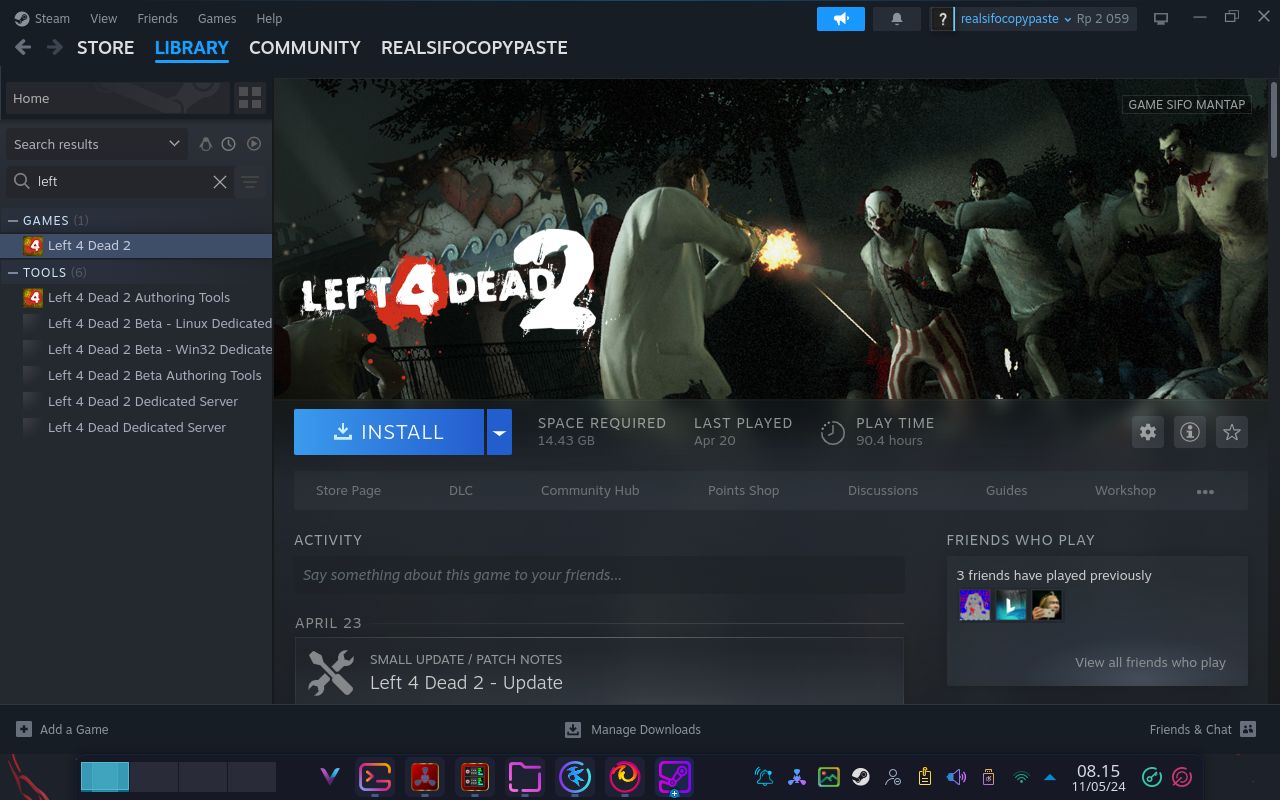
Task: Select Left 4 Dead 2 Beta Authoring Tools
Action: (136, 375)
